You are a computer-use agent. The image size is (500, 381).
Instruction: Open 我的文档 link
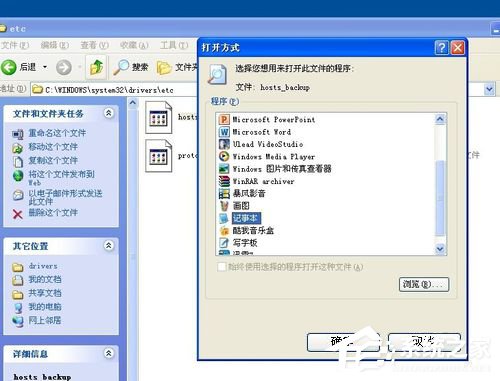click(45, 280)
